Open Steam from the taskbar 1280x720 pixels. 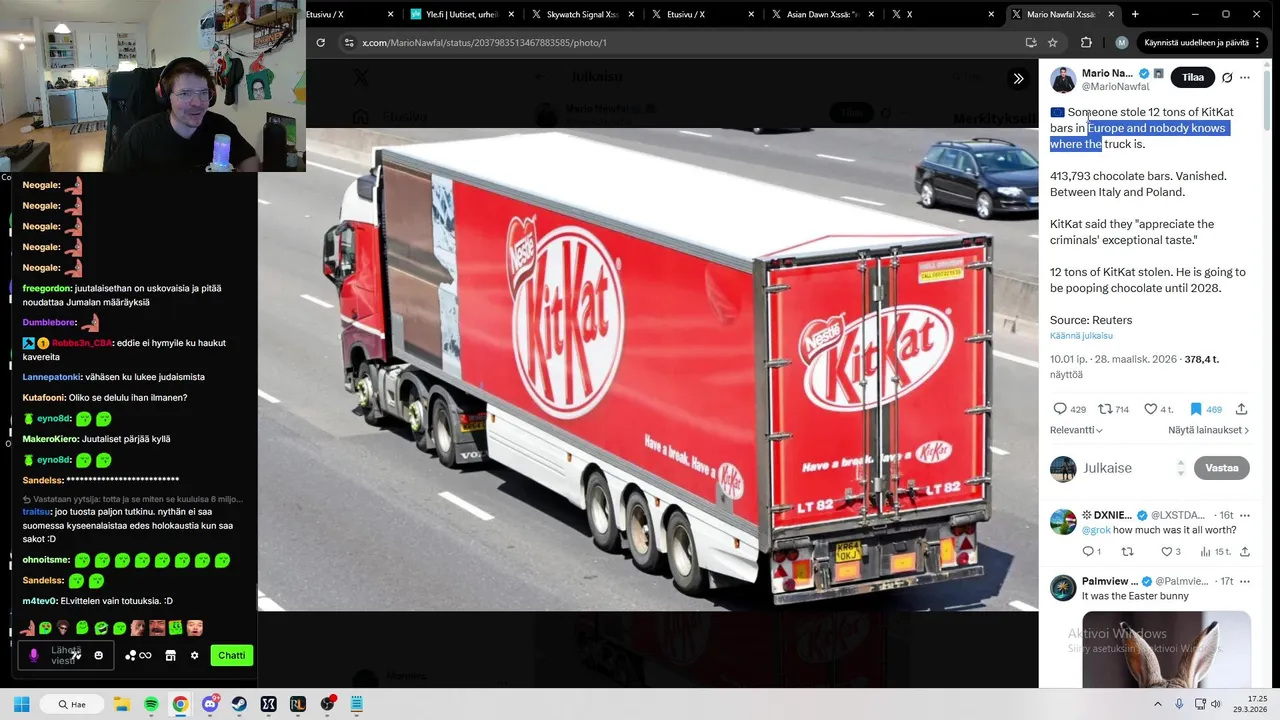pyautogui.click(x=239, y=704)
